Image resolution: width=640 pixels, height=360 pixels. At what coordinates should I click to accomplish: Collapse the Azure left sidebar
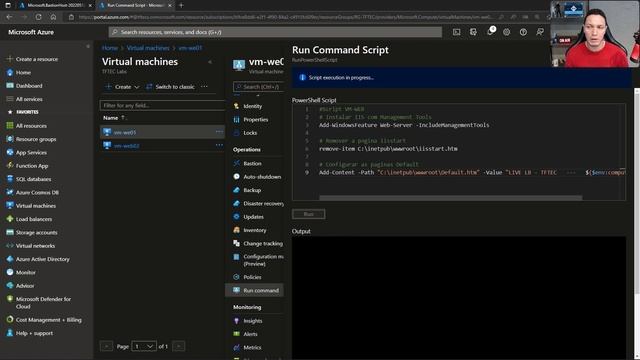[88, 46]
